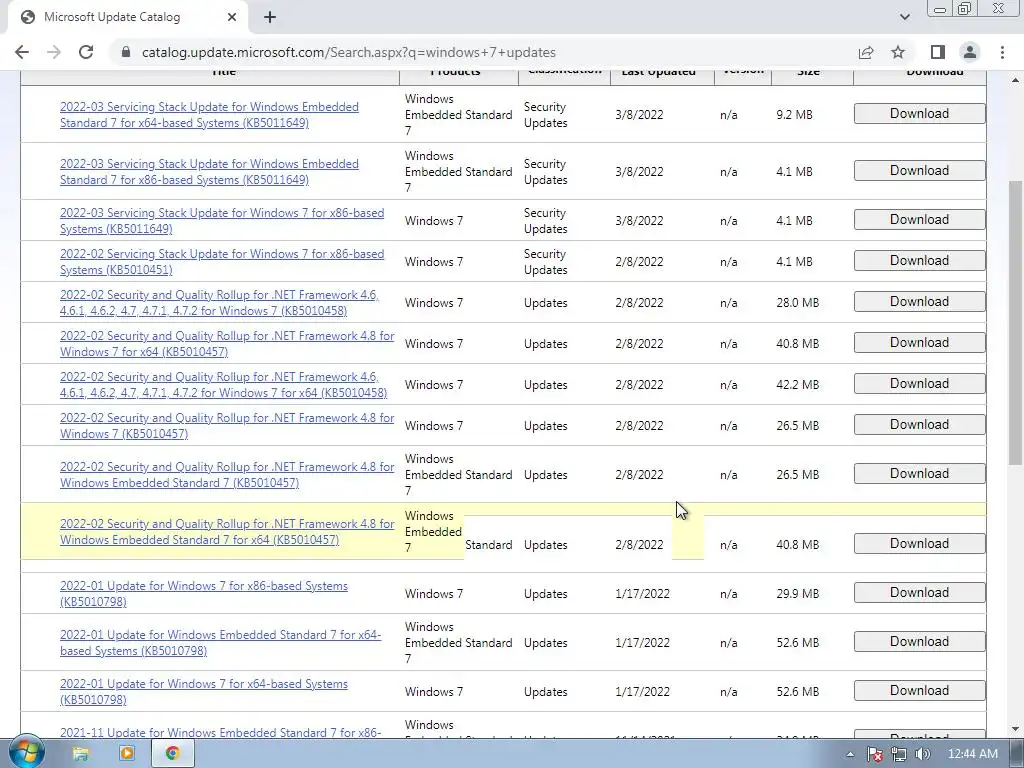
Task: Open a new browser tab
Action: click(270, 18)
